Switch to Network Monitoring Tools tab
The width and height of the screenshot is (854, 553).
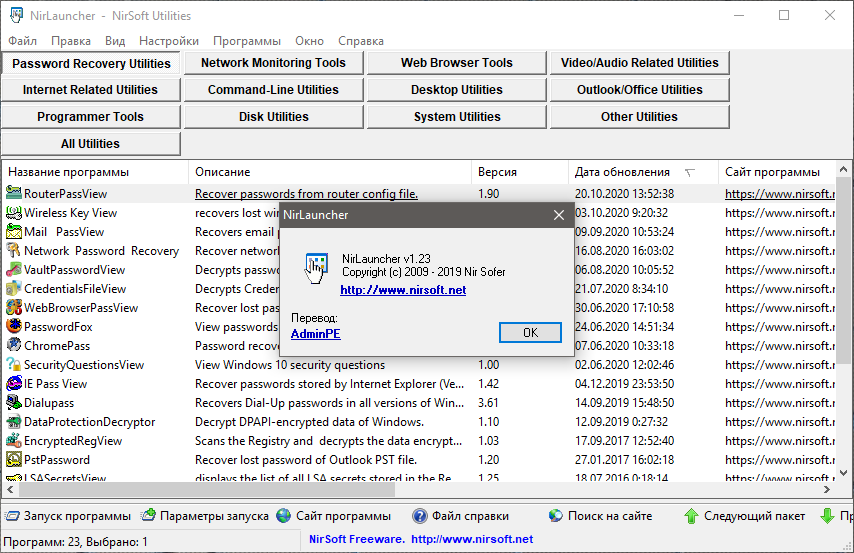pyautogui.click(x=273, y=63)
